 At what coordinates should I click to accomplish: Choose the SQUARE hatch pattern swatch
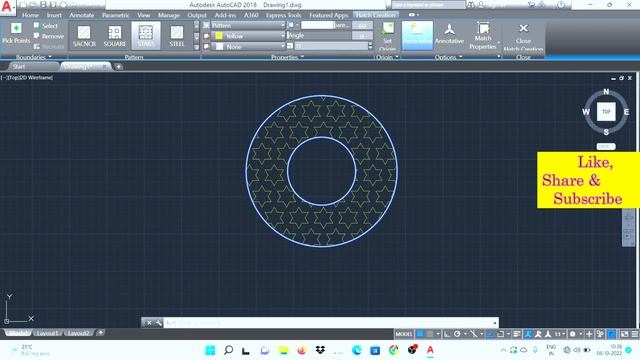pyautogui.click(x=115, y=36)
